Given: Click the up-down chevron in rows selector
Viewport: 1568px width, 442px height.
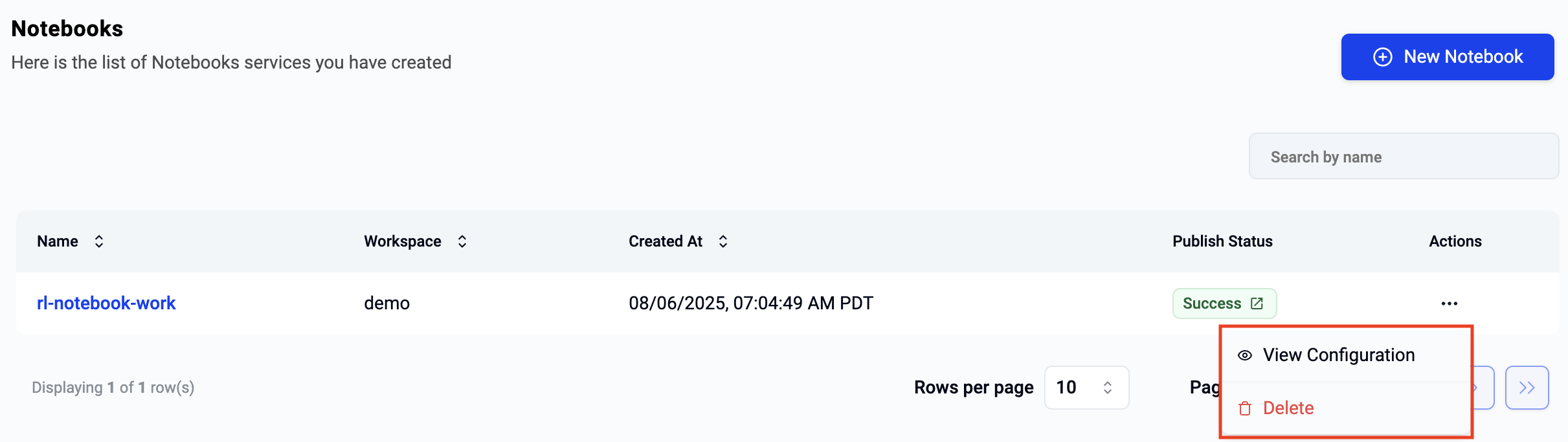Looking at the screenshot, I should coord(1108,388).
